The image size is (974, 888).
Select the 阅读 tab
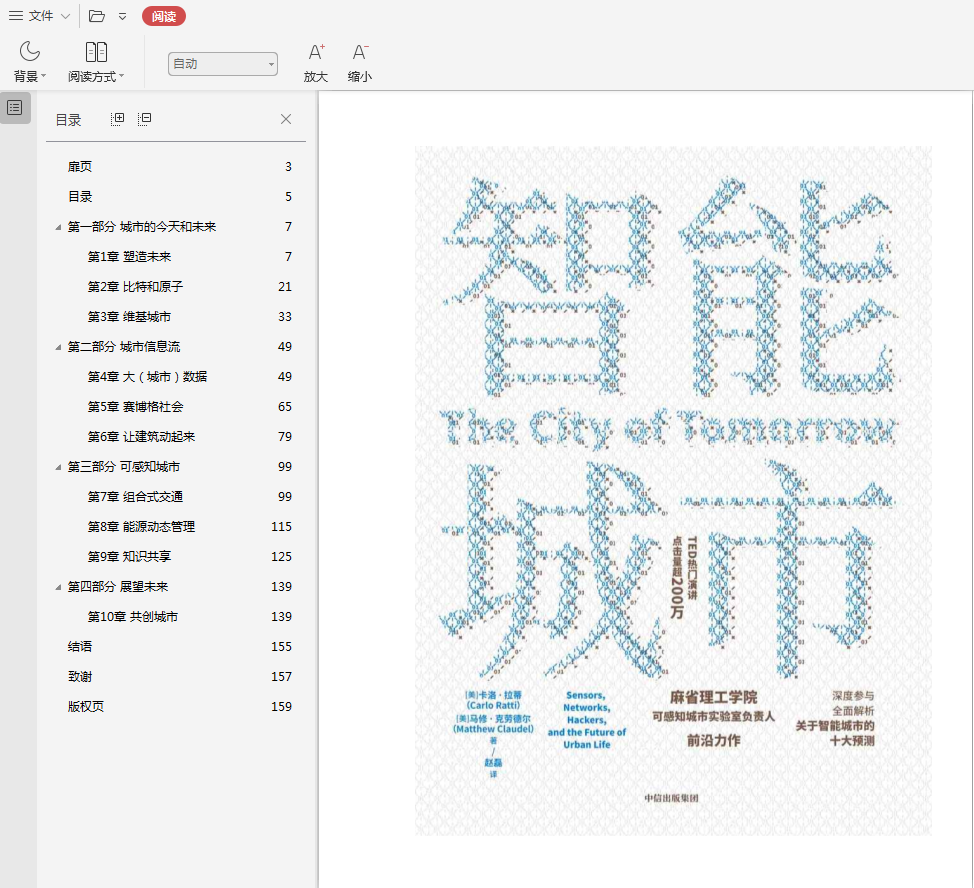pos(164,16)
